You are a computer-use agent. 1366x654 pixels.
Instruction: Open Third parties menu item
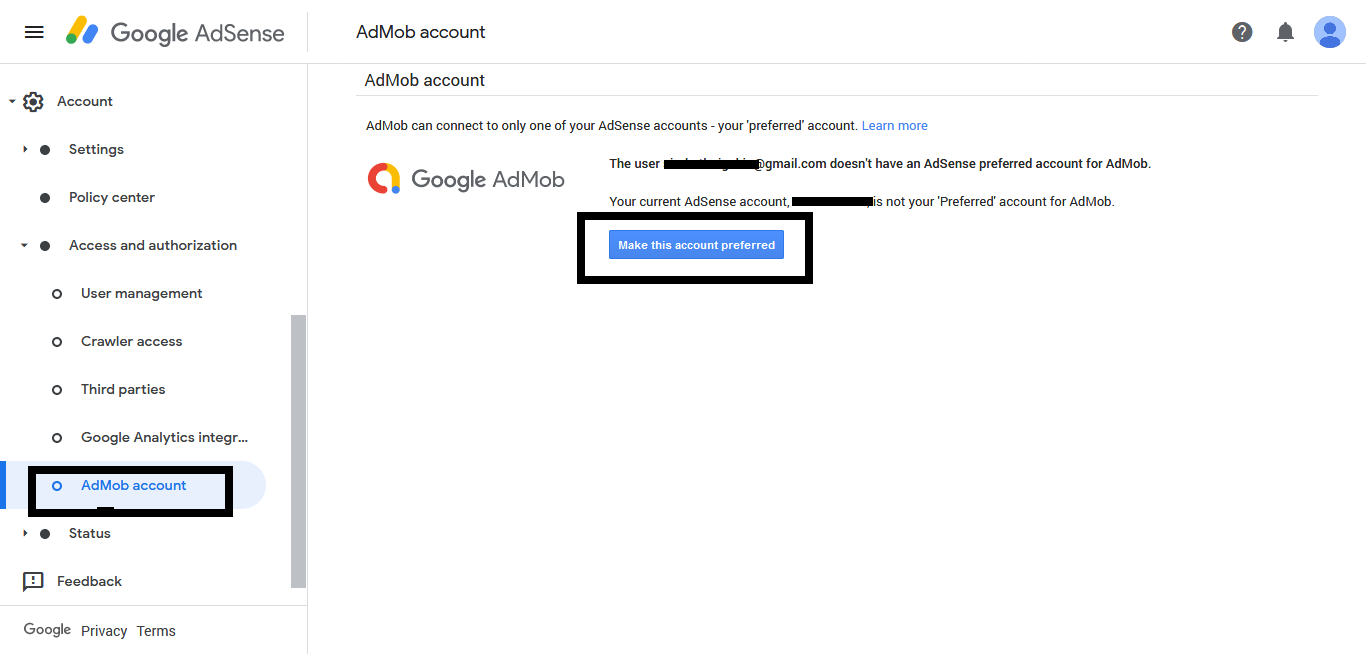123,390
